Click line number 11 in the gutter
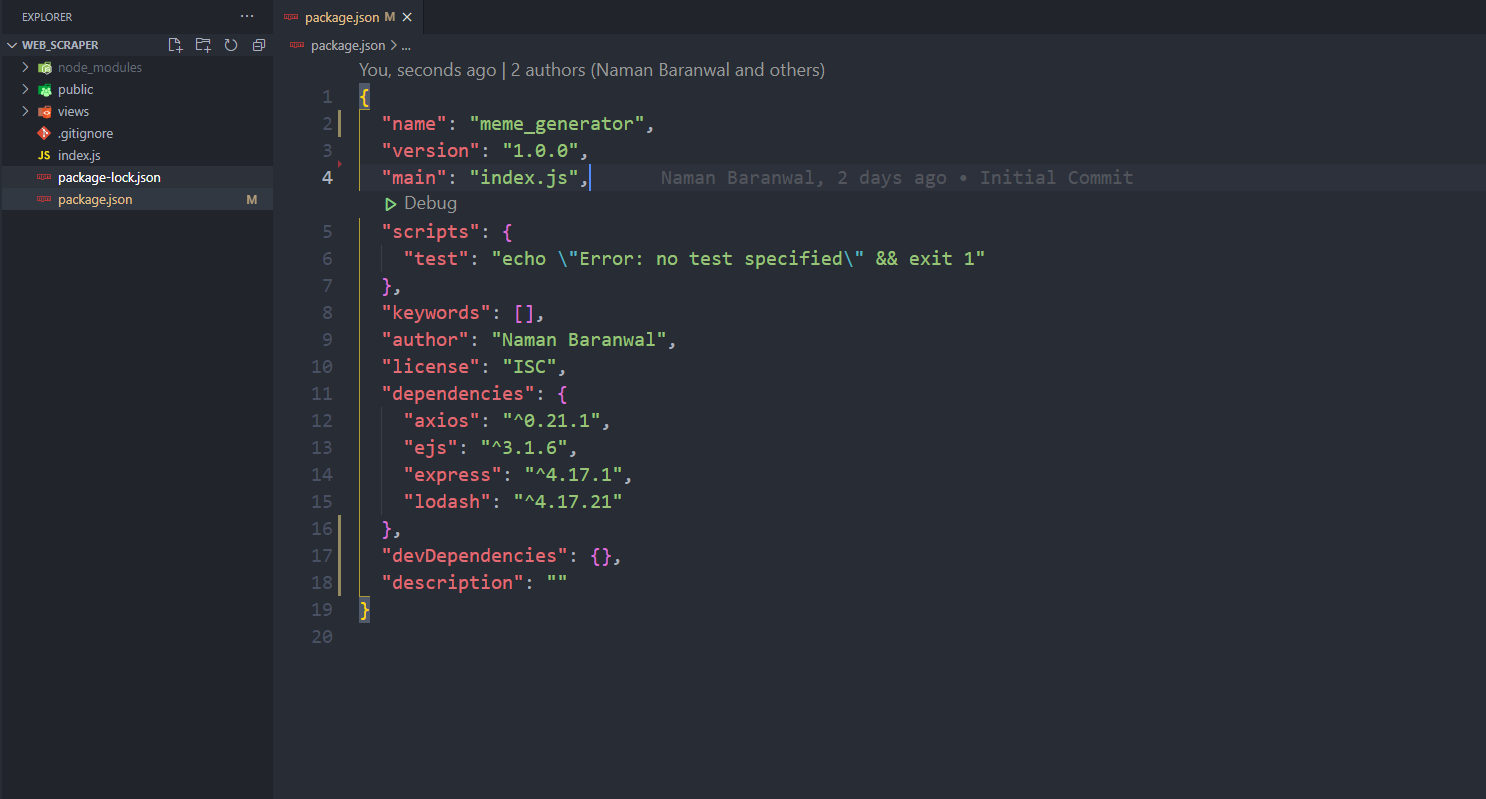1486x799 pixels. tap(322, 393)
